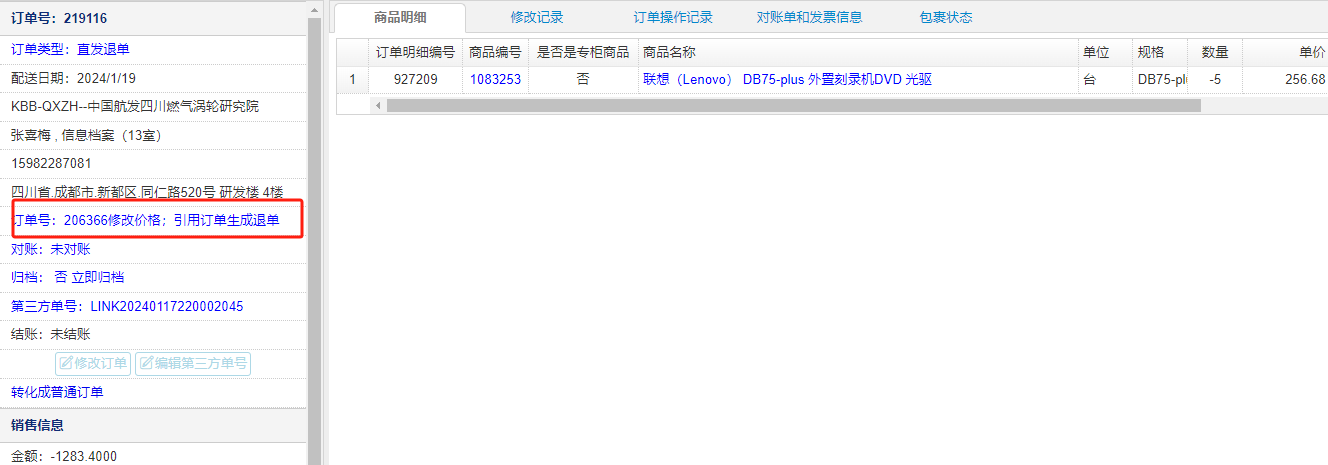Image resolution: width=1328 pixels, height=465 pixels.
Task: Switch to 对账单和发票信息 tab
Action: click(809, 17)
